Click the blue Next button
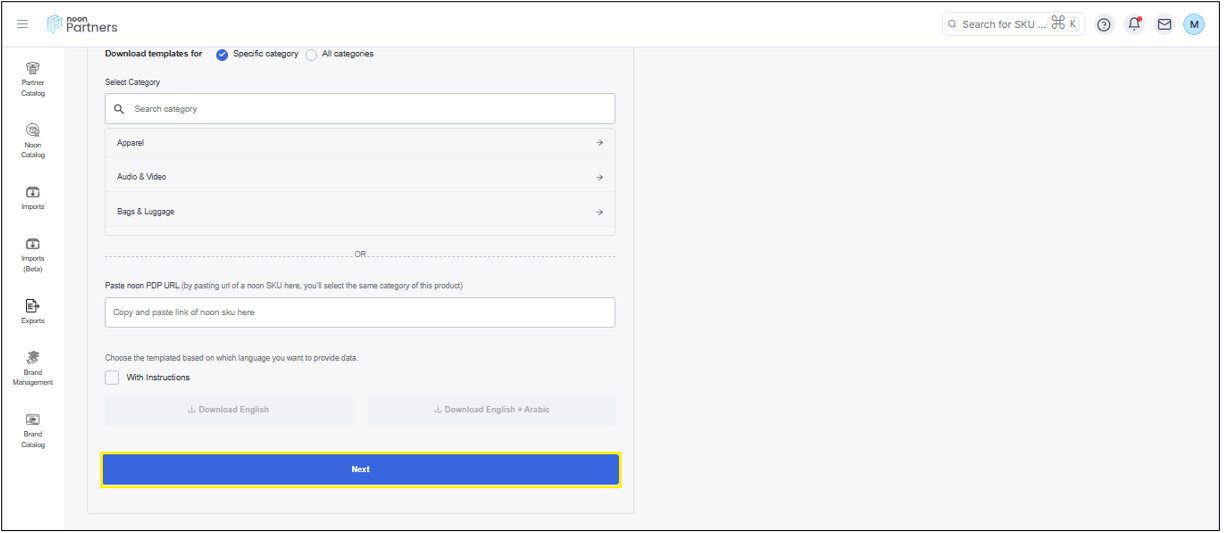 pos(360,469)
